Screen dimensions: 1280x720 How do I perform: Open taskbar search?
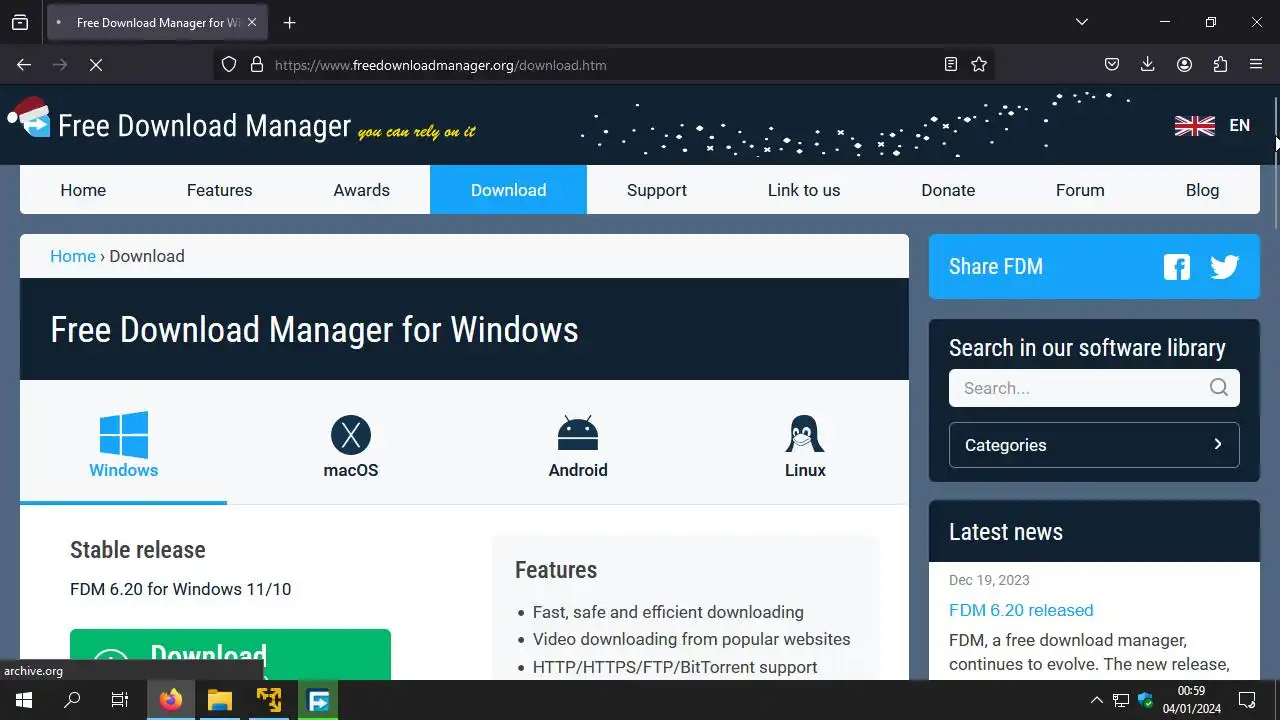click(72, 700)
